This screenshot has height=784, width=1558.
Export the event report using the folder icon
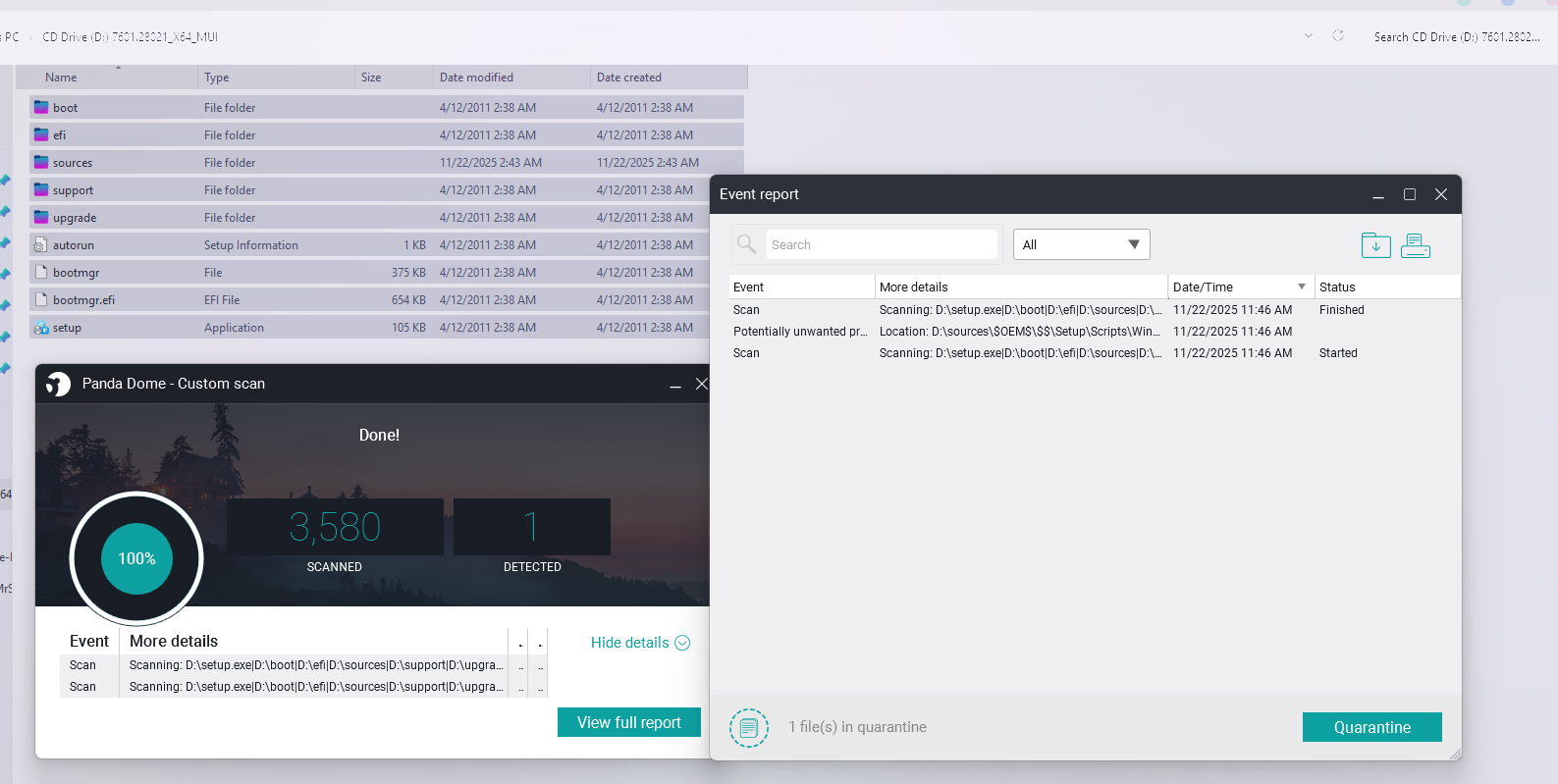(1375, 244)
